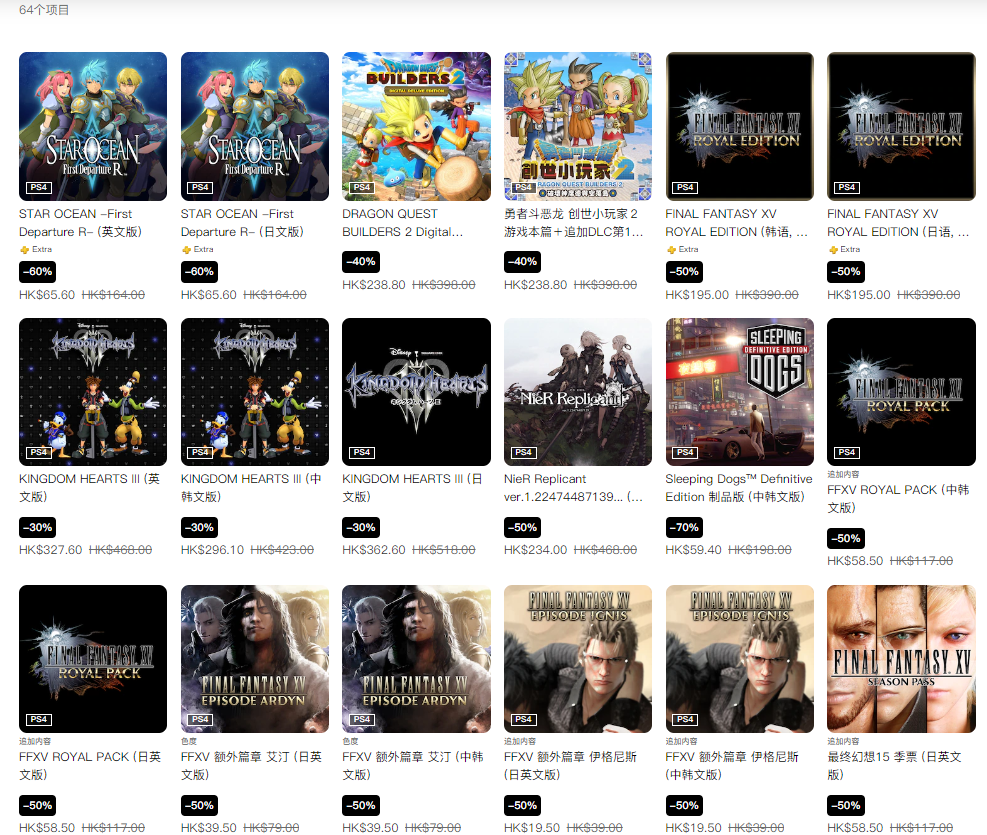Click the PS4 badge on KINGDOM HEARTS III (英文版) cover
The image size is (987, 835).
tap(38, 452)
